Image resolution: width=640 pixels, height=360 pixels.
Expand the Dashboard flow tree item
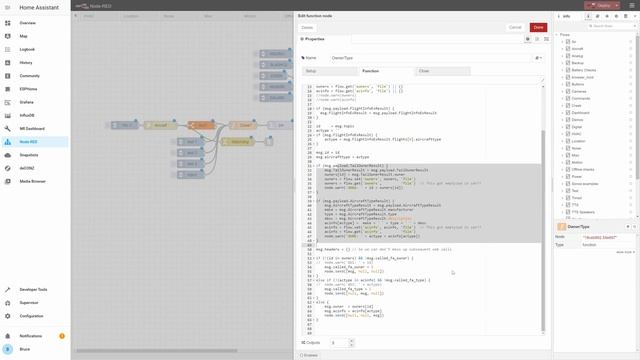(x=562, y=113)
